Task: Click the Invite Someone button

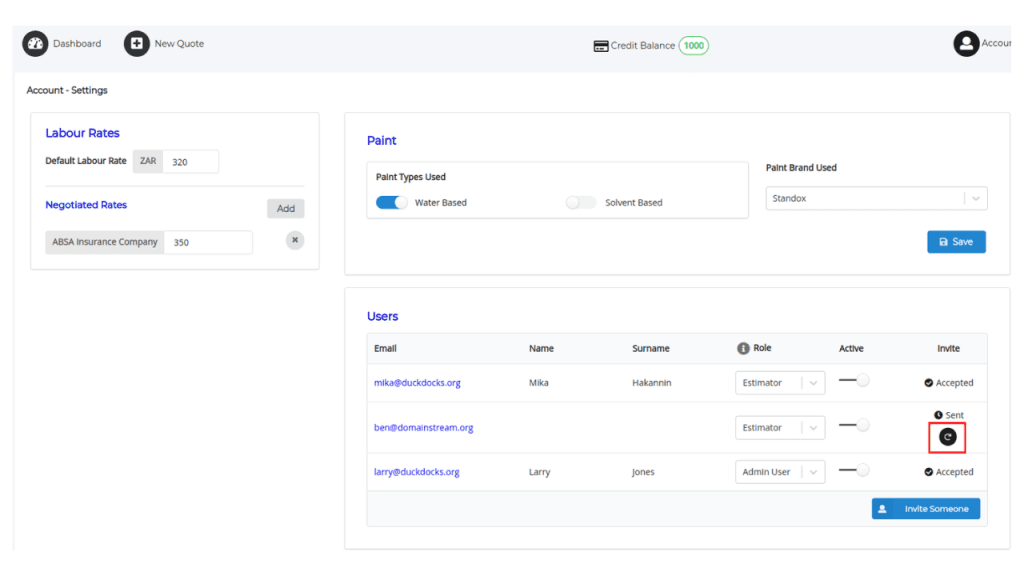Action: (x=925, y=509)
